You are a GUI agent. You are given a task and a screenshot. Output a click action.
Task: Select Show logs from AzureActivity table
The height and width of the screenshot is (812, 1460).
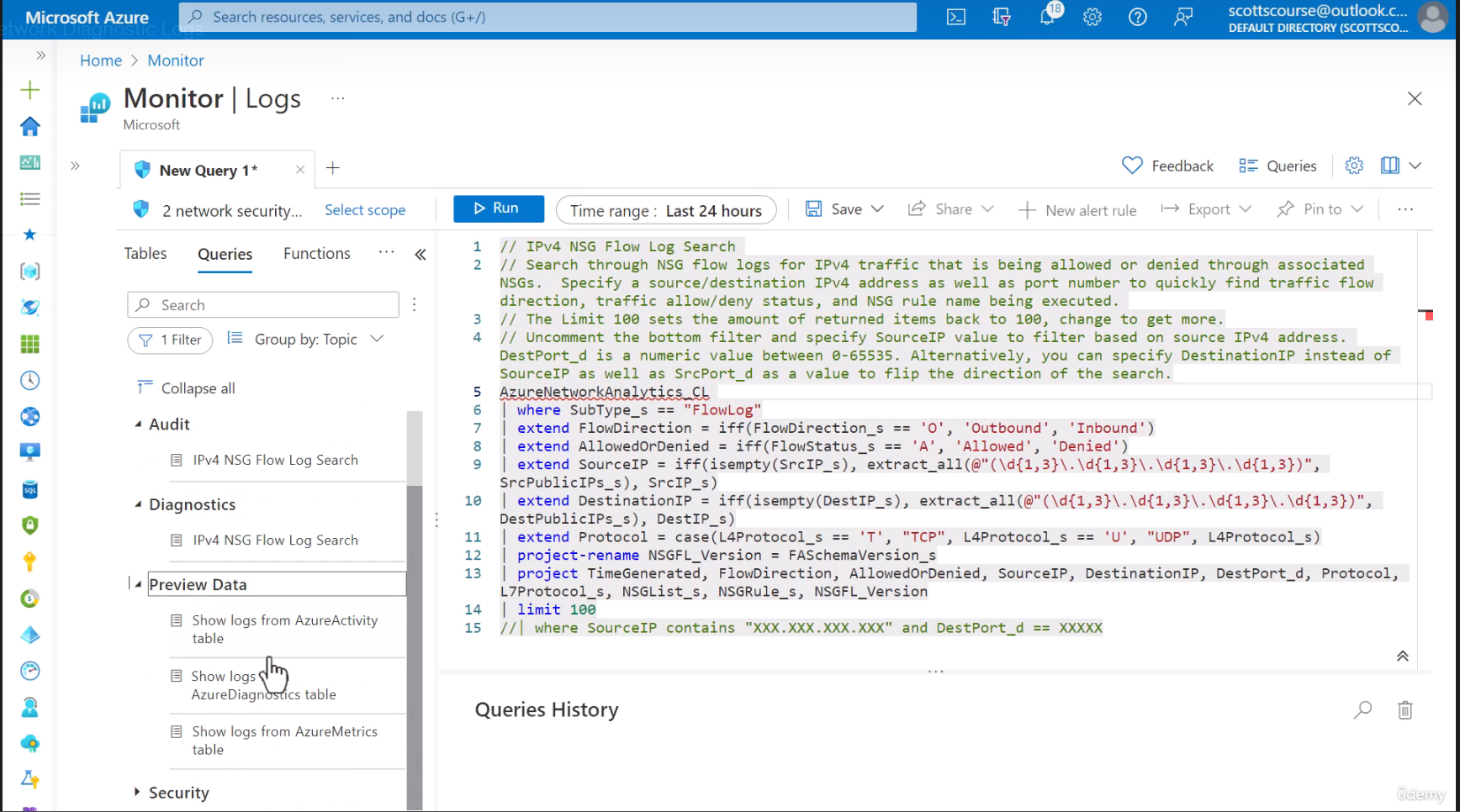pos(285,630)
